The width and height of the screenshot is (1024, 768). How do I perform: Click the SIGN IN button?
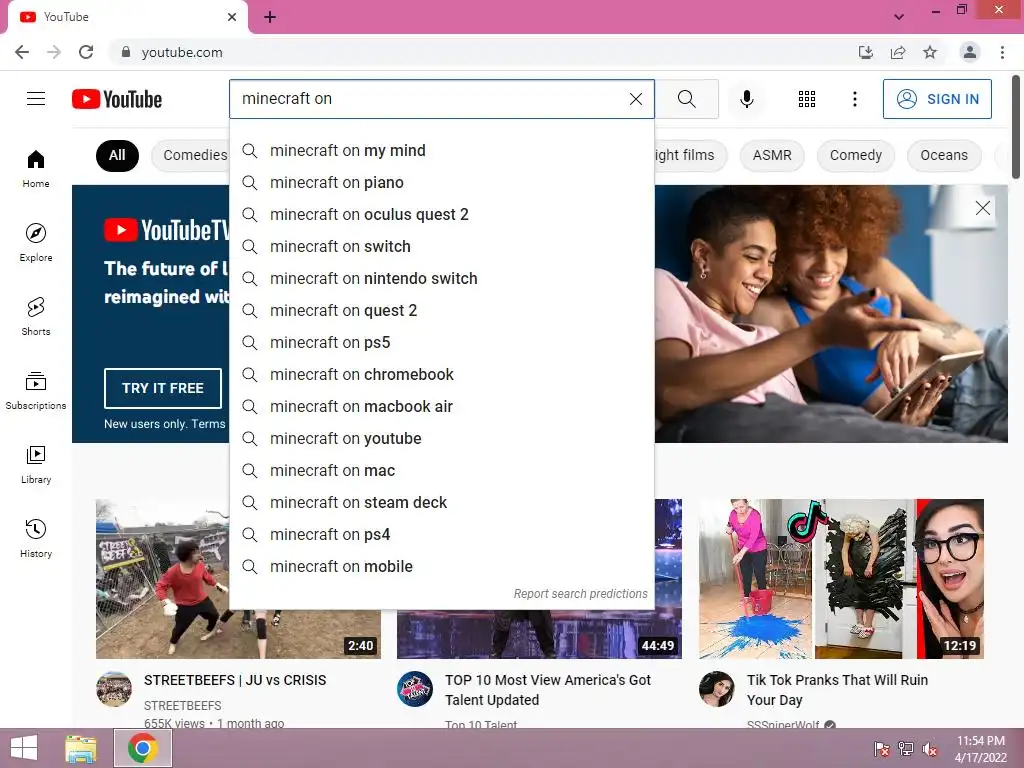point(937,99)
